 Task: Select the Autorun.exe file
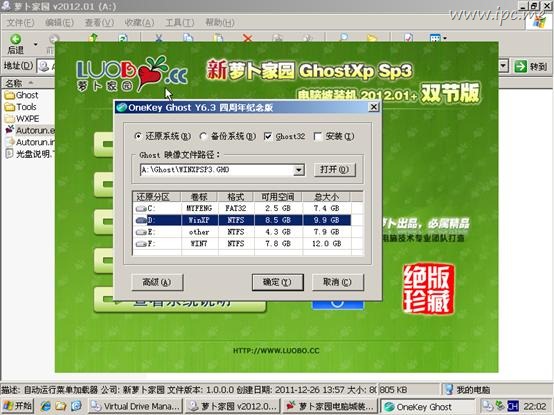point(30,130)
